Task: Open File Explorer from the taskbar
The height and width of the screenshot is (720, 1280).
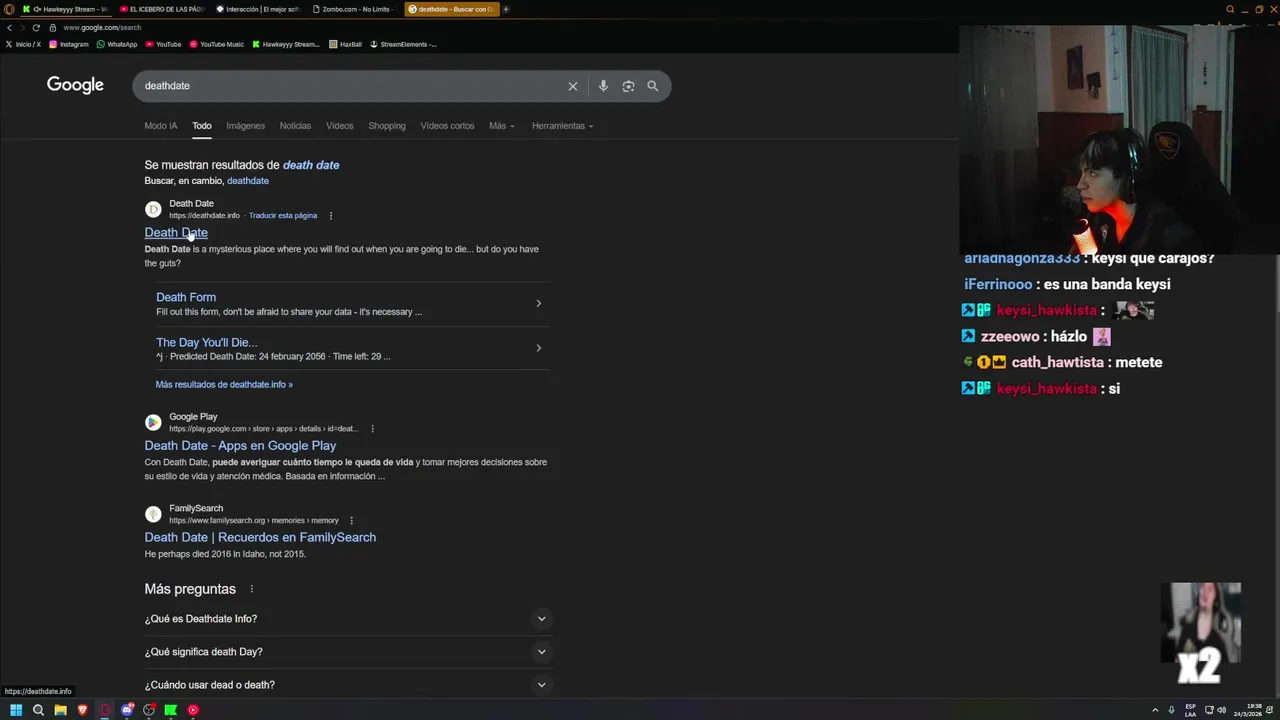Action: click(60, 710)
